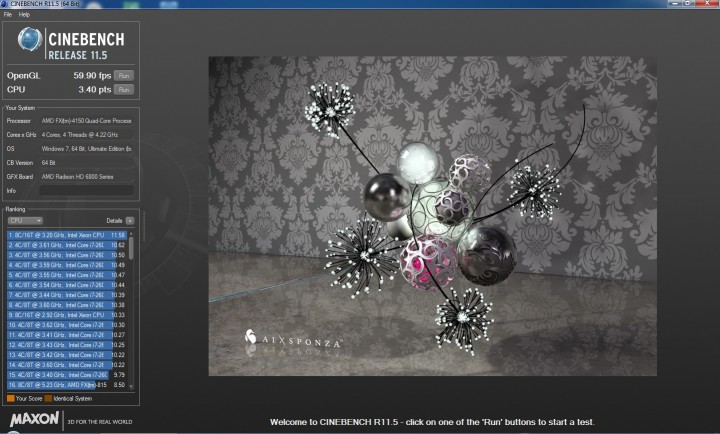Click the brown Identical System legend swatch
Image resolution: width=720 pixels, height=434 pixels.
pyautogui.click(x=48, y=399)
